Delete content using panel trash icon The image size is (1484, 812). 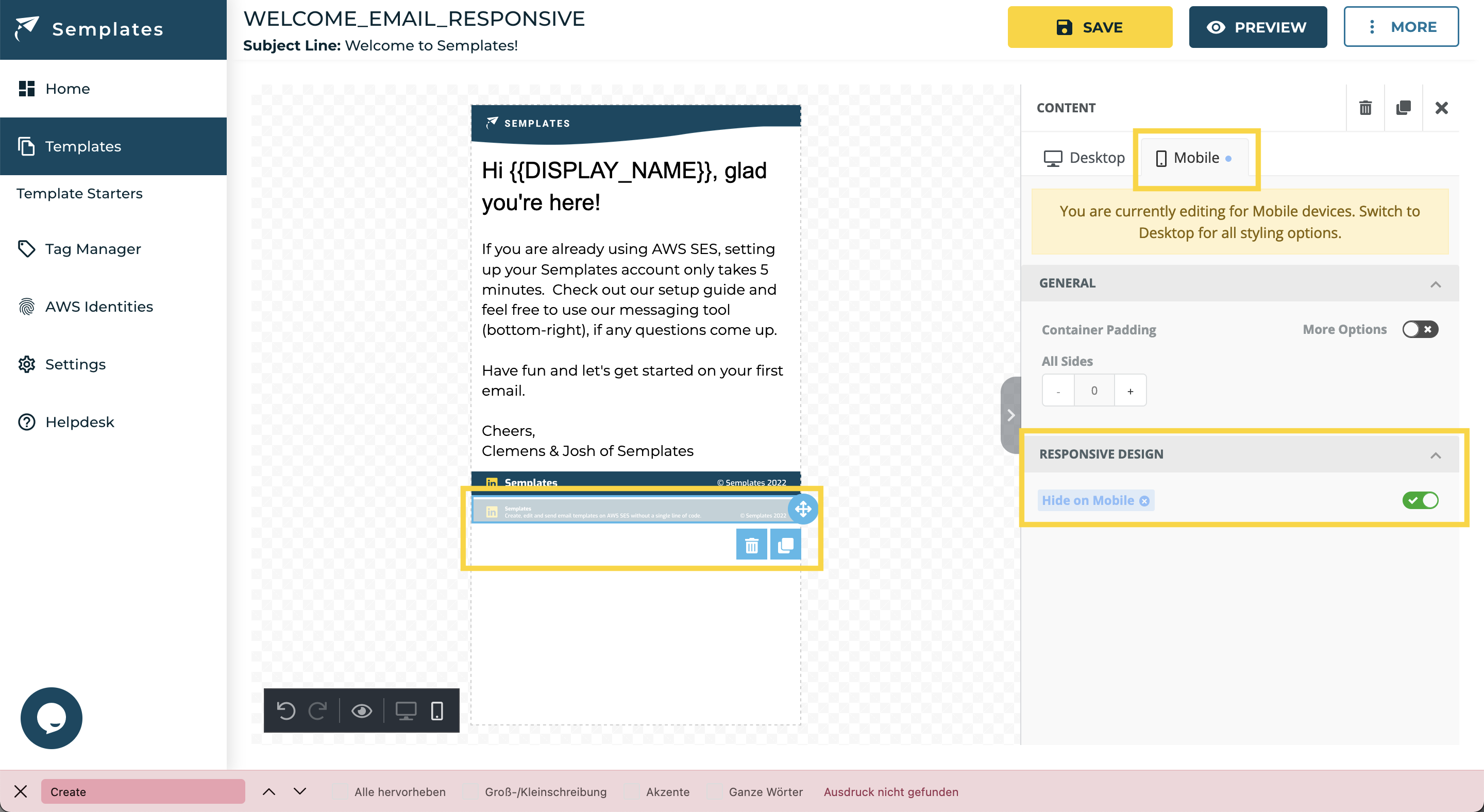[1365, 108]
